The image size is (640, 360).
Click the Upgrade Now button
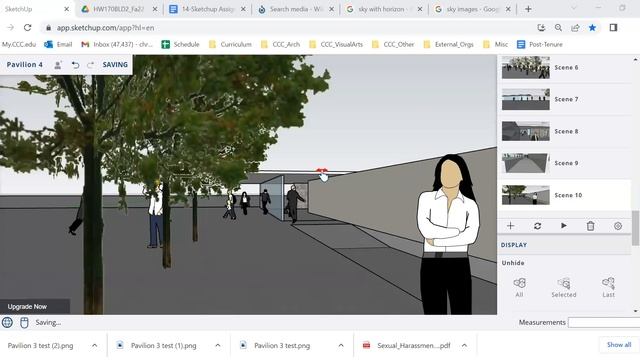[35, 307]
